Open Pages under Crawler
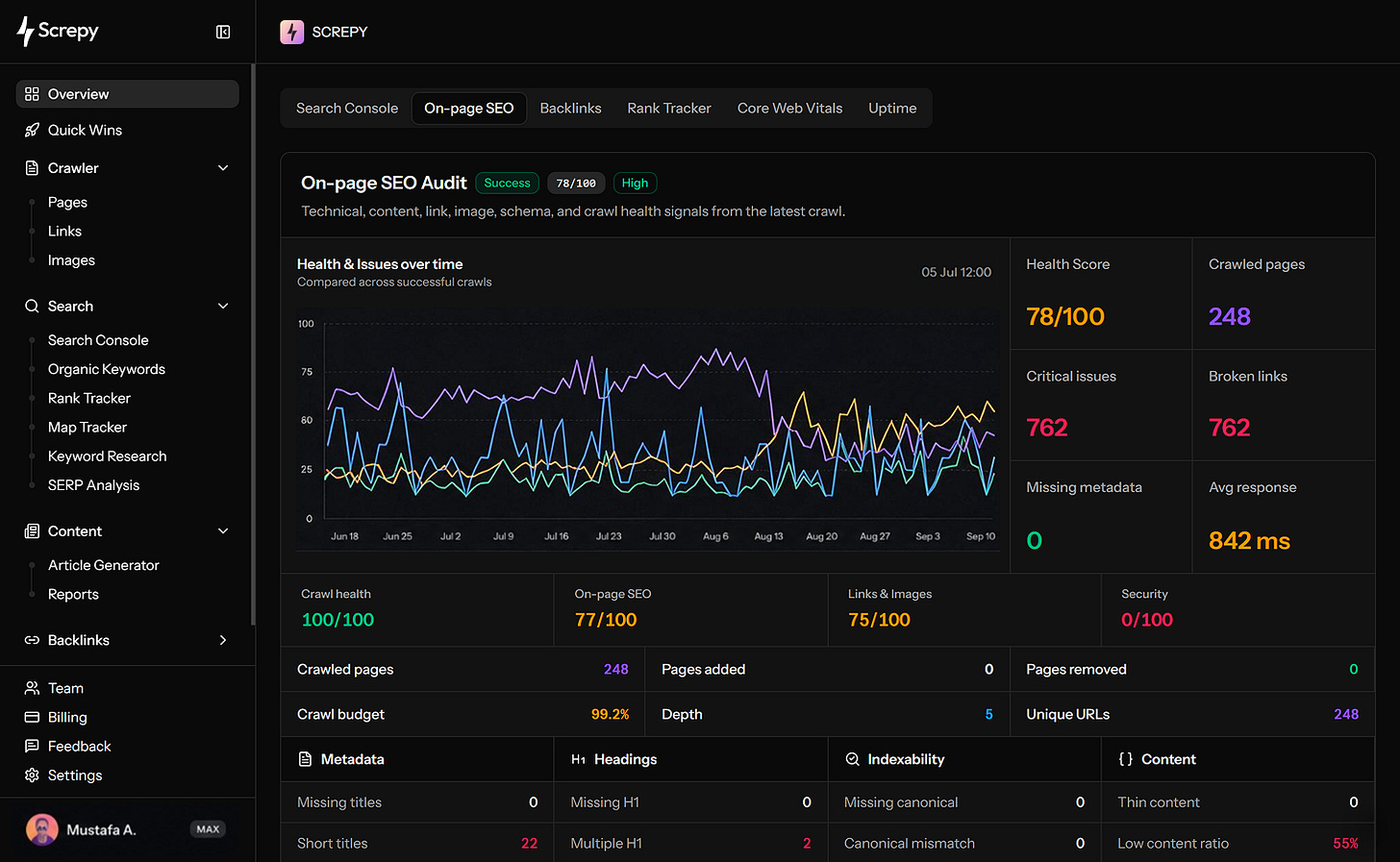The image size is (1400, 862). [x=67, y=203]
